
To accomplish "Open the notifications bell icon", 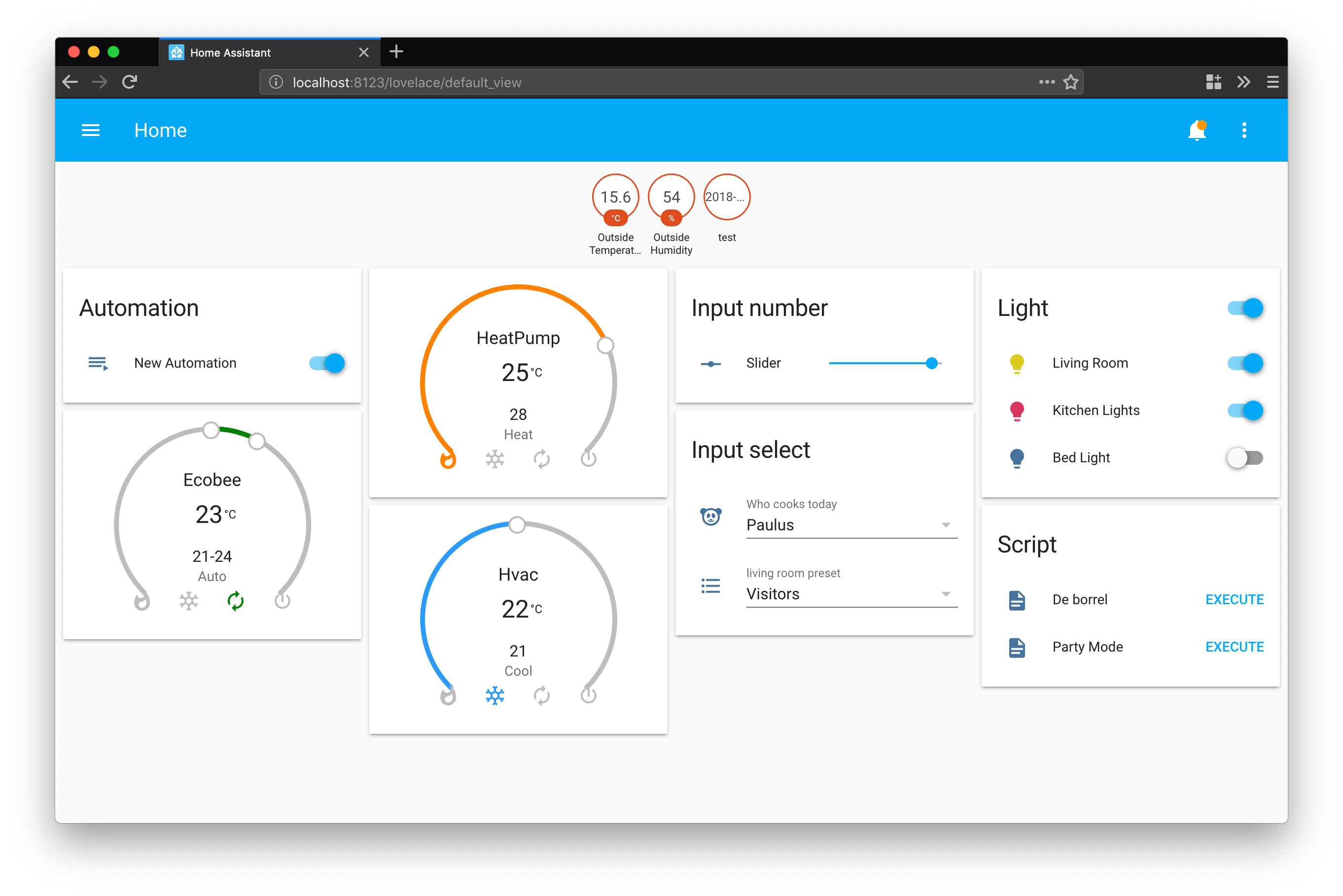I will tap(1196, 130).
